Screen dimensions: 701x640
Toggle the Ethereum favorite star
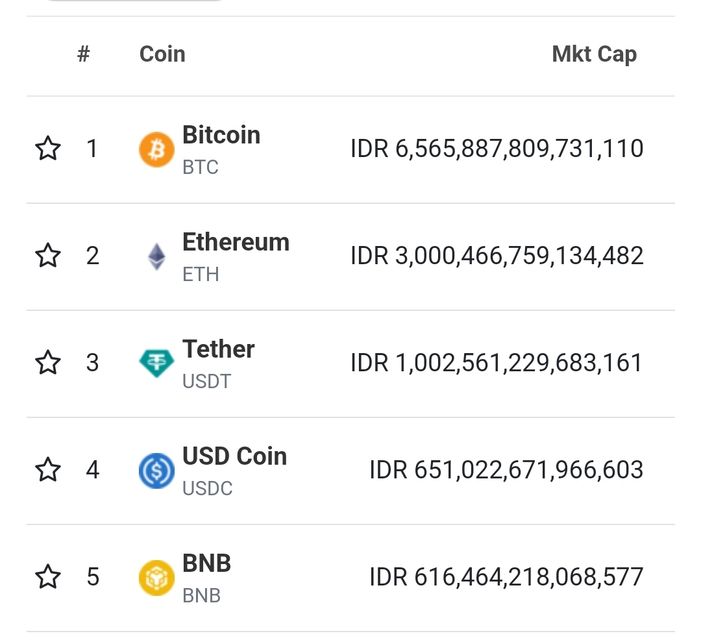[48, 256]
